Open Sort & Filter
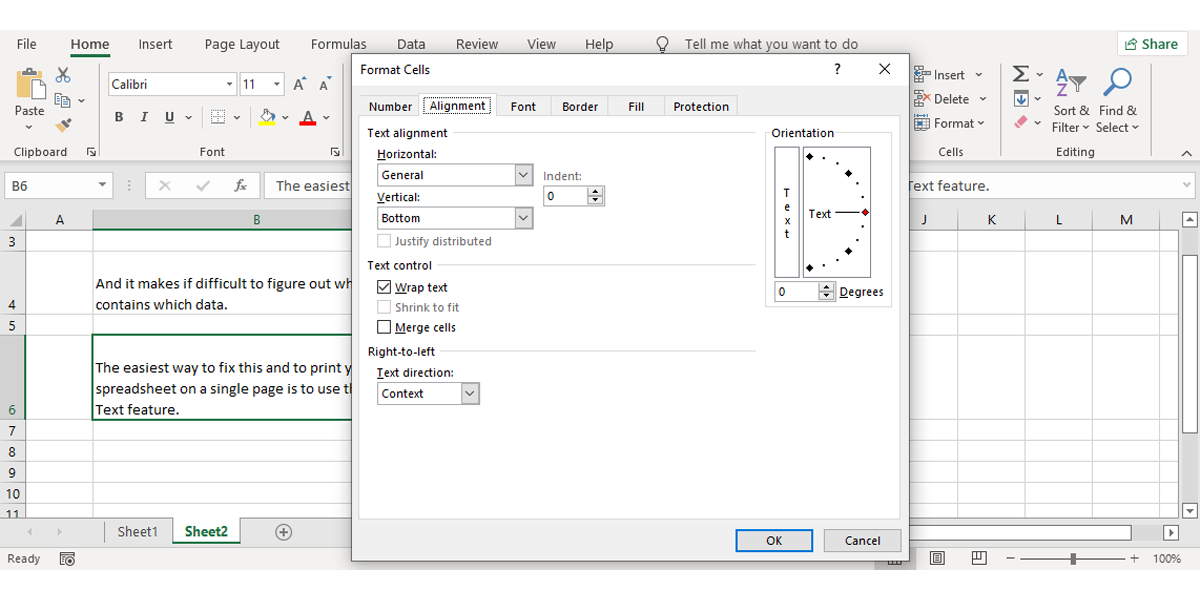Screen dimensions: 1200x600 click(x=1071, y=100)
